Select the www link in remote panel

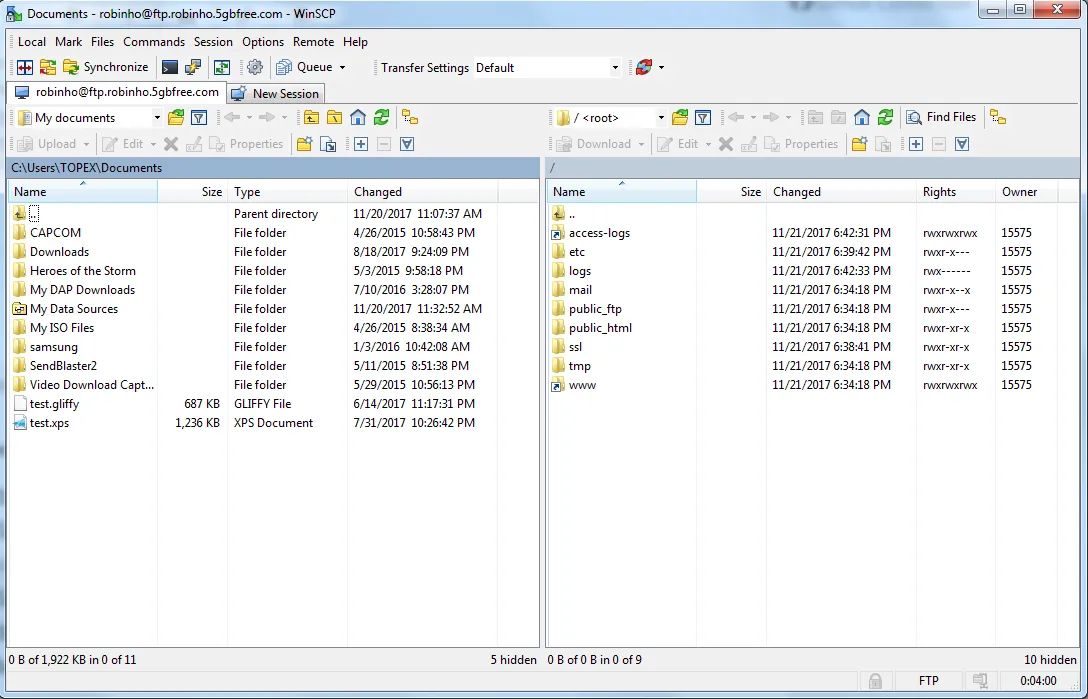[582, 385]
